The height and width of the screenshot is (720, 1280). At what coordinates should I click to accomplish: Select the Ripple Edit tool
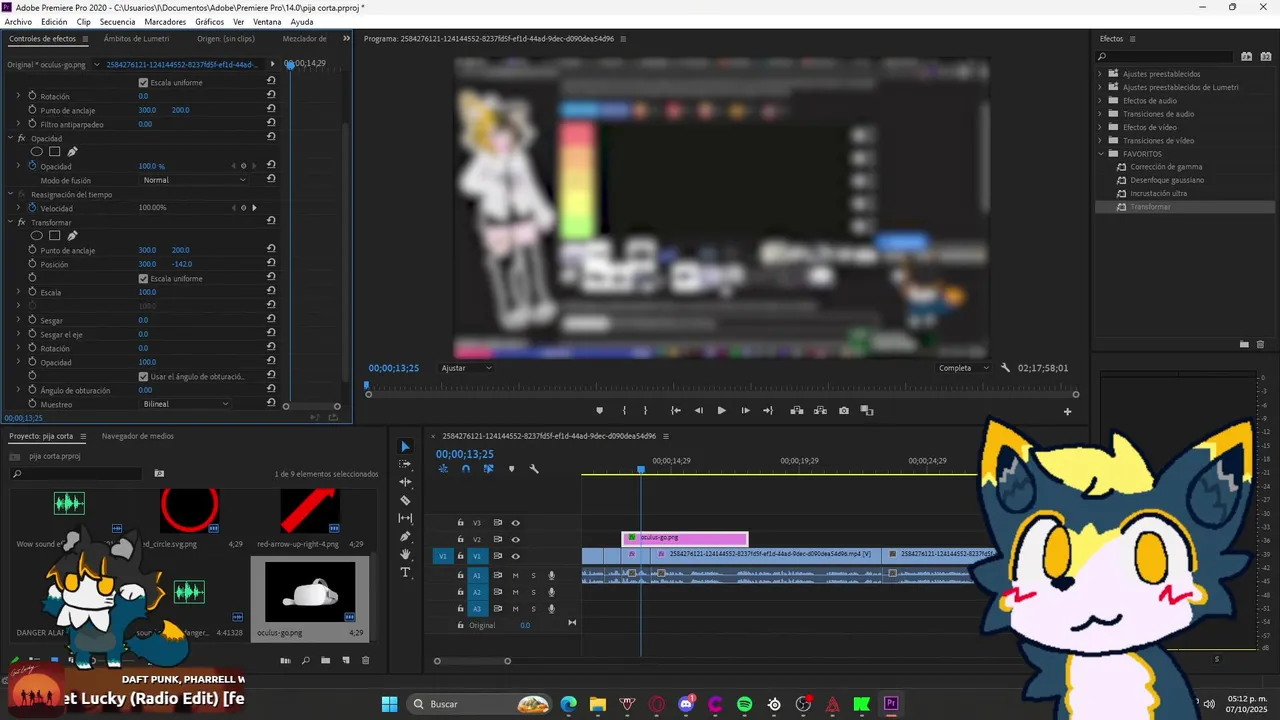point(405,482)
